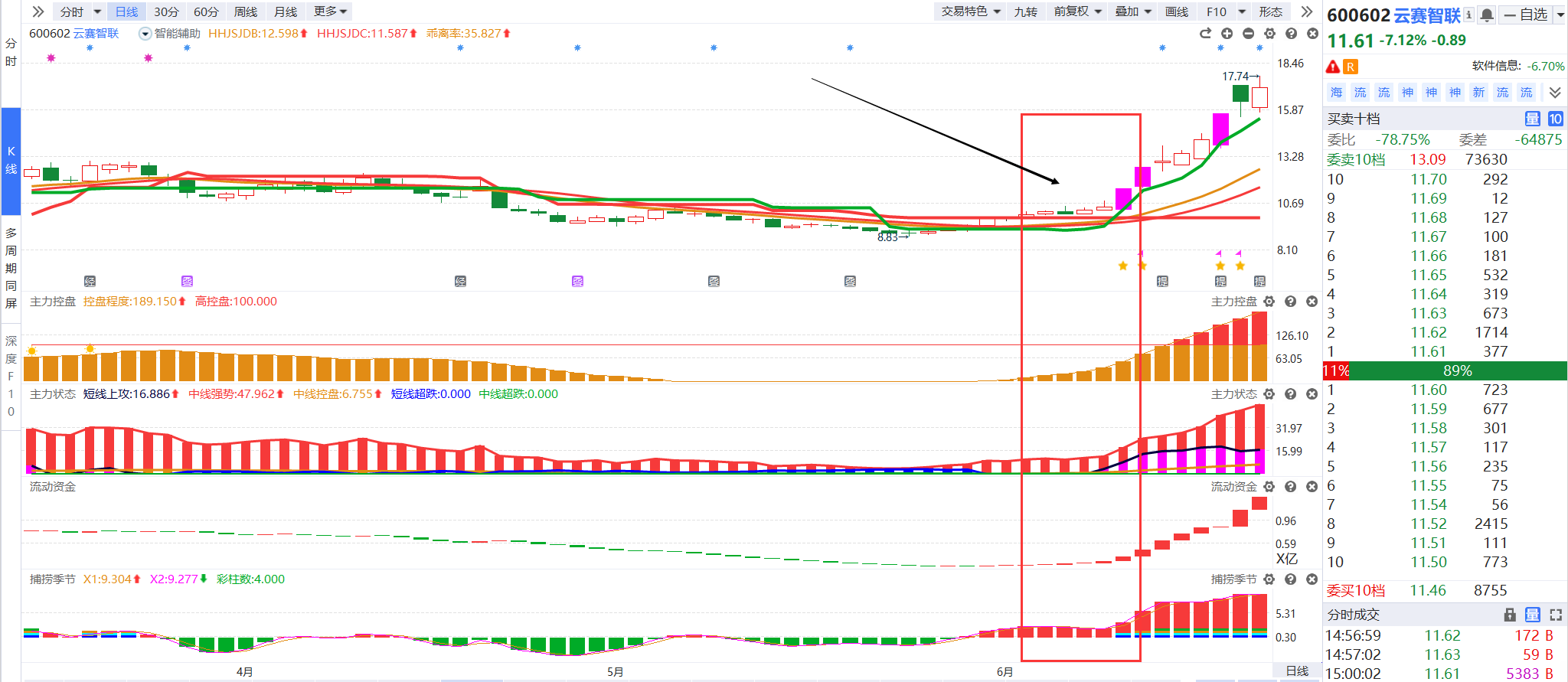Select K线 tab in left sidebar
Viewport: 1568px width, 682px height.
coord(11,161)
